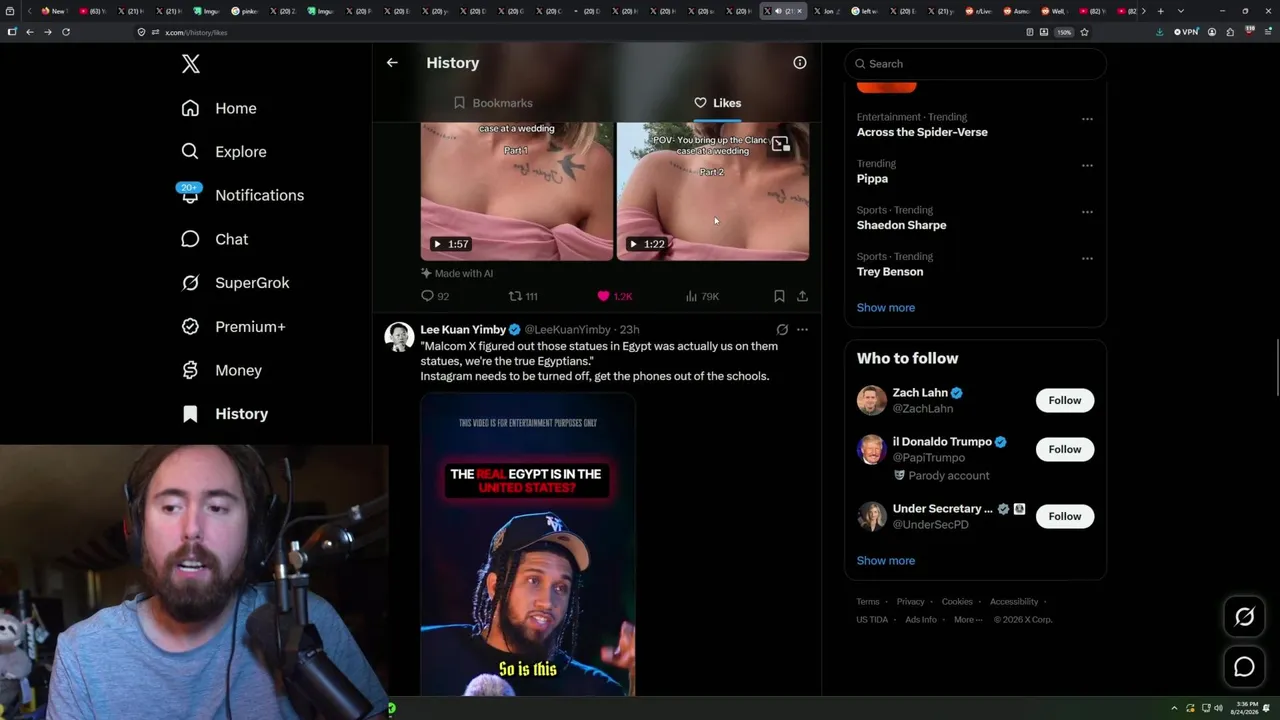Bookmark this page with the star icon
Viewport: 1280px width, 720px height.
coord(1084,32)
